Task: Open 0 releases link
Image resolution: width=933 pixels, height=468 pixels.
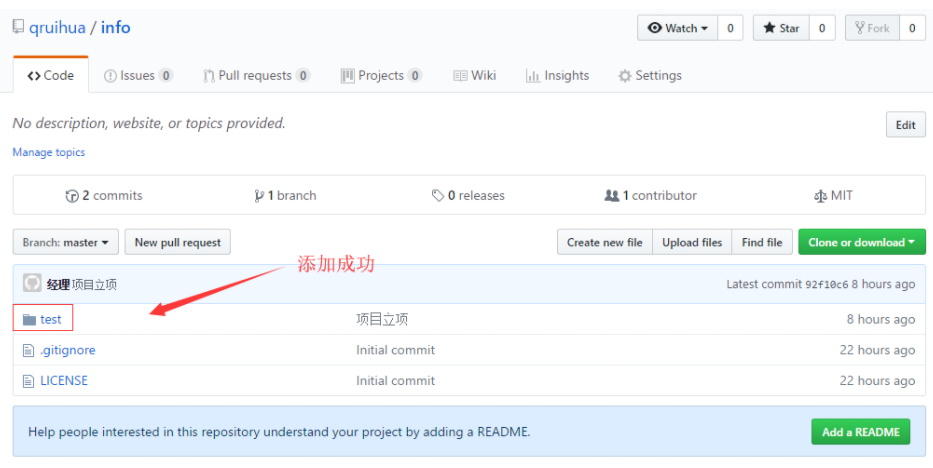Action: point(468,196)
